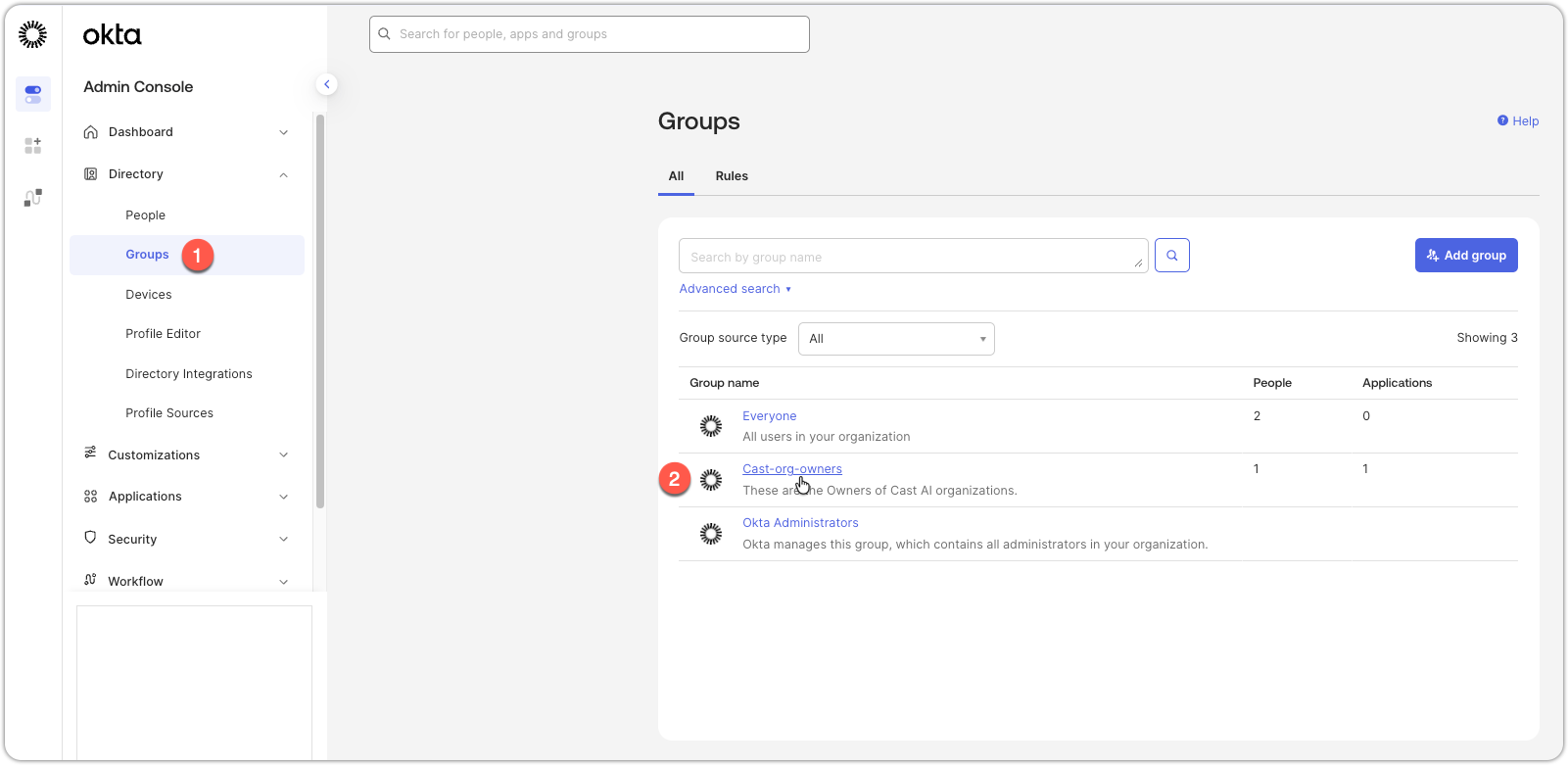Open Profile Editor in Directory menu

tap(163, 334)
